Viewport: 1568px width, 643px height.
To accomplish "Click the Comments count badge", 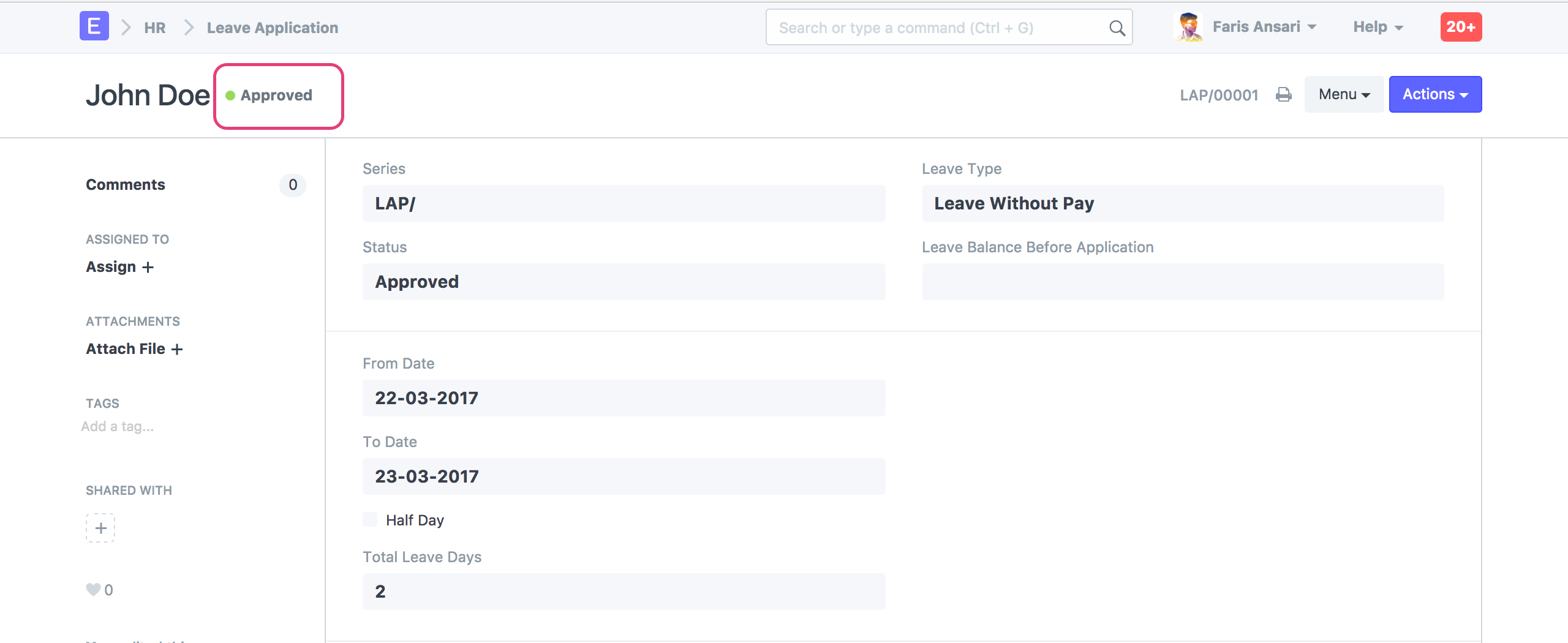I will tap(293, 185).
